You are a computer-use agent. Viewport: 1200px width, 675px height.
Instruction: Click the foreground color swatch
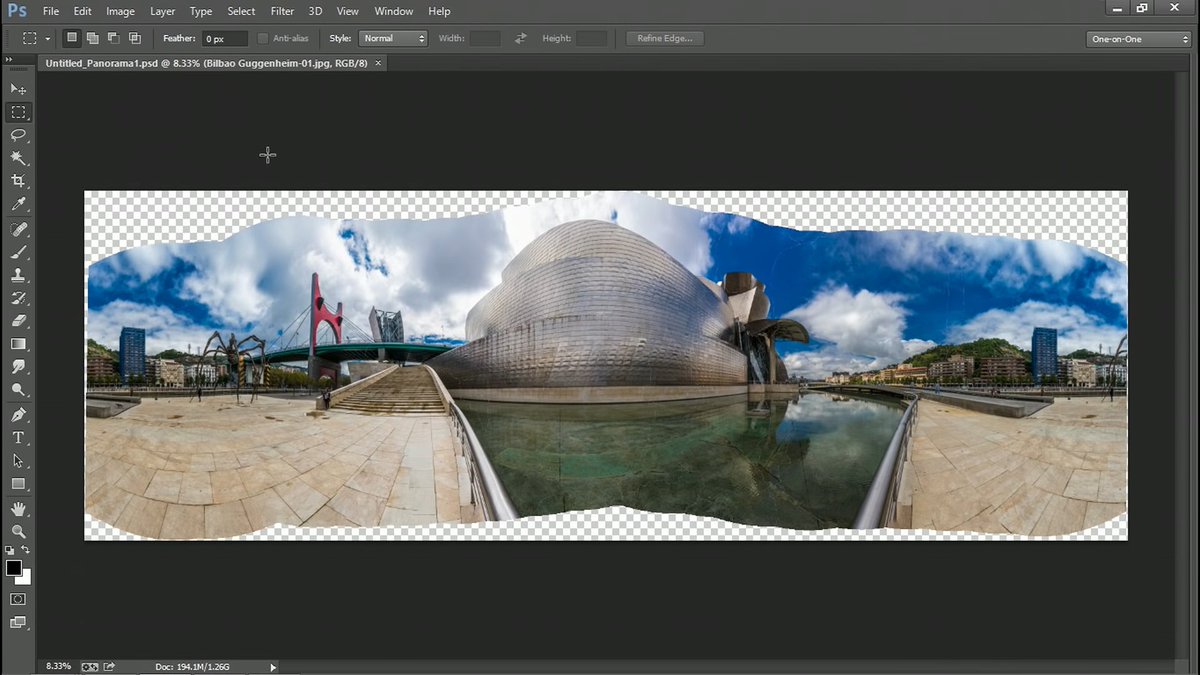[13, 568]
